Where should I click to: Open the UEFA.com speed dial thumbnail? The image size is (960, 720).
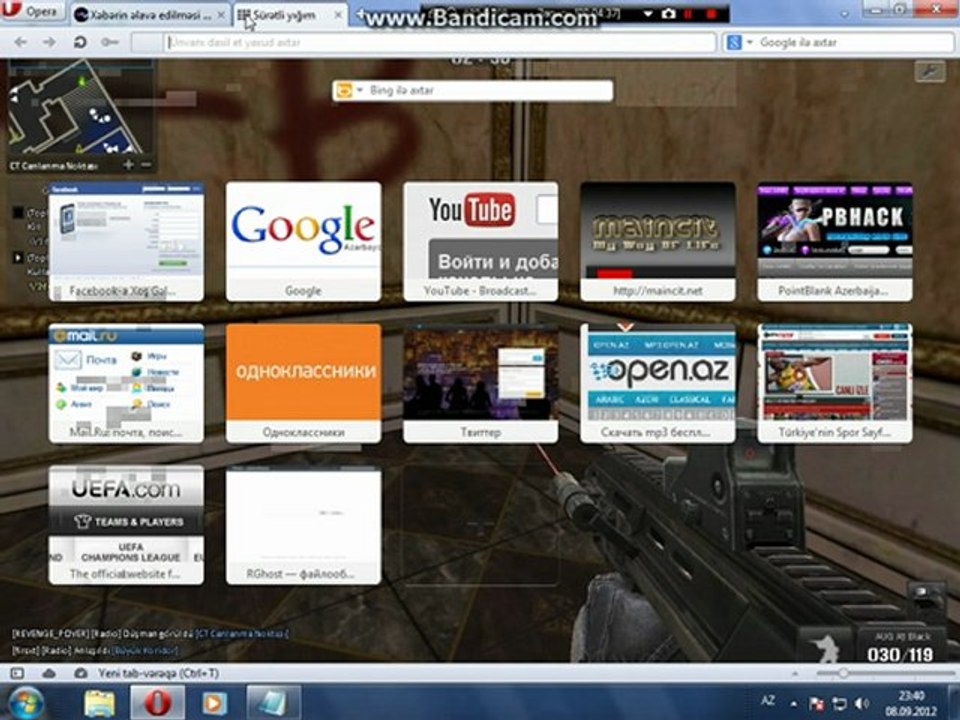tap(126, 525)
